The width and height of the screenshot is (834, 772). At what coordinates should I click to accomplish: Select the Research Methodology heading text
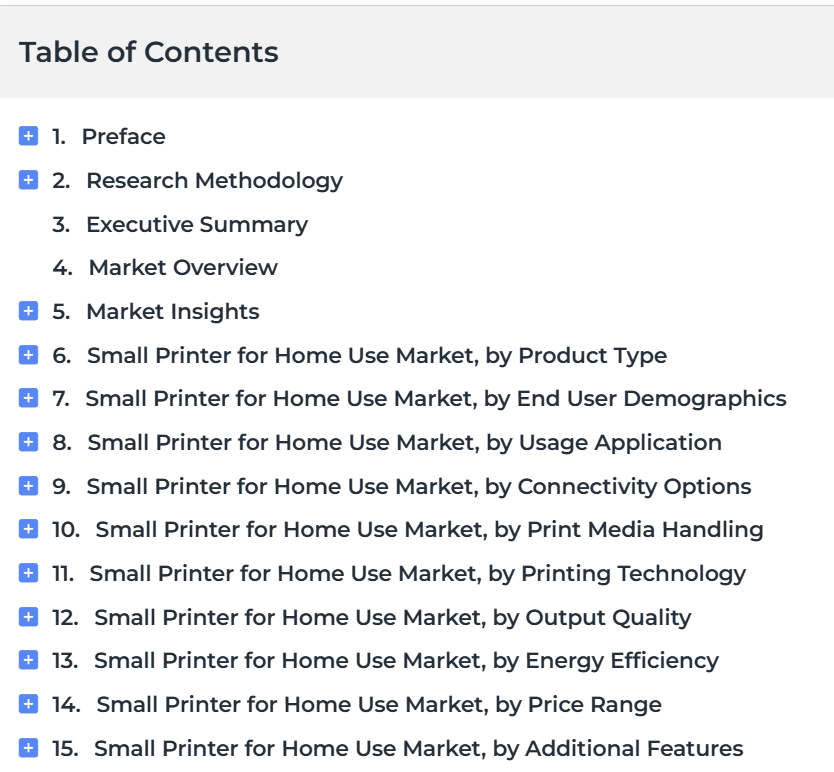214,181
